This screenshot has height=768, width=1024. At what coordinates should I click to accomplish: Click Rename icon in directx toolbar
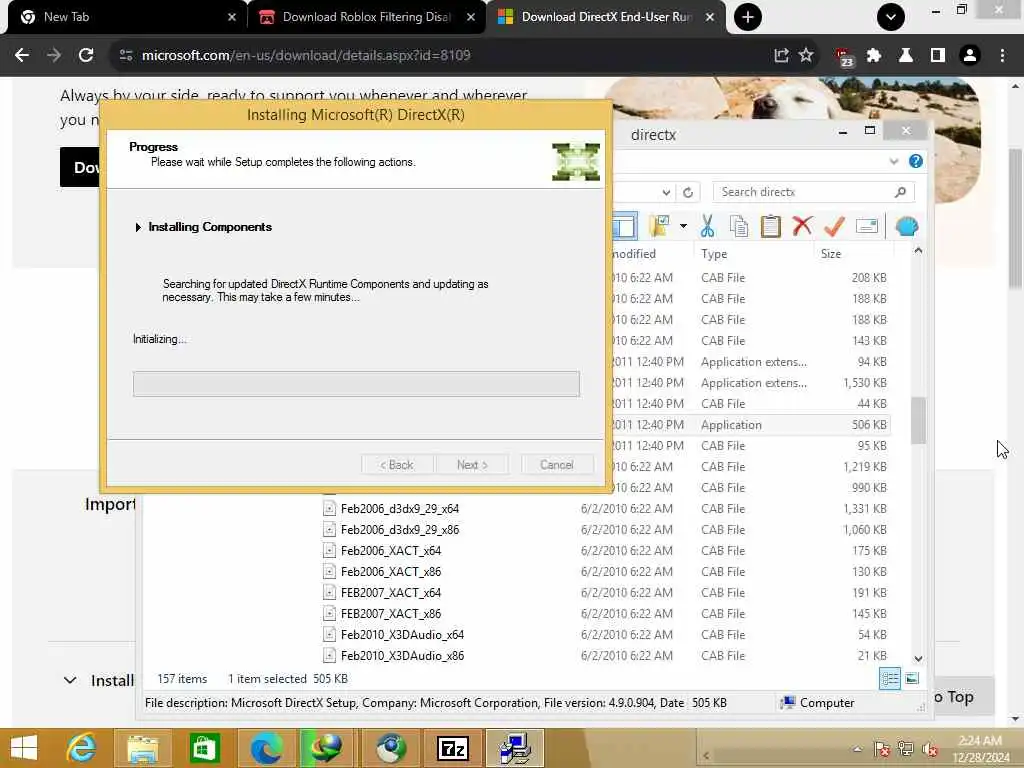point(867,226)
